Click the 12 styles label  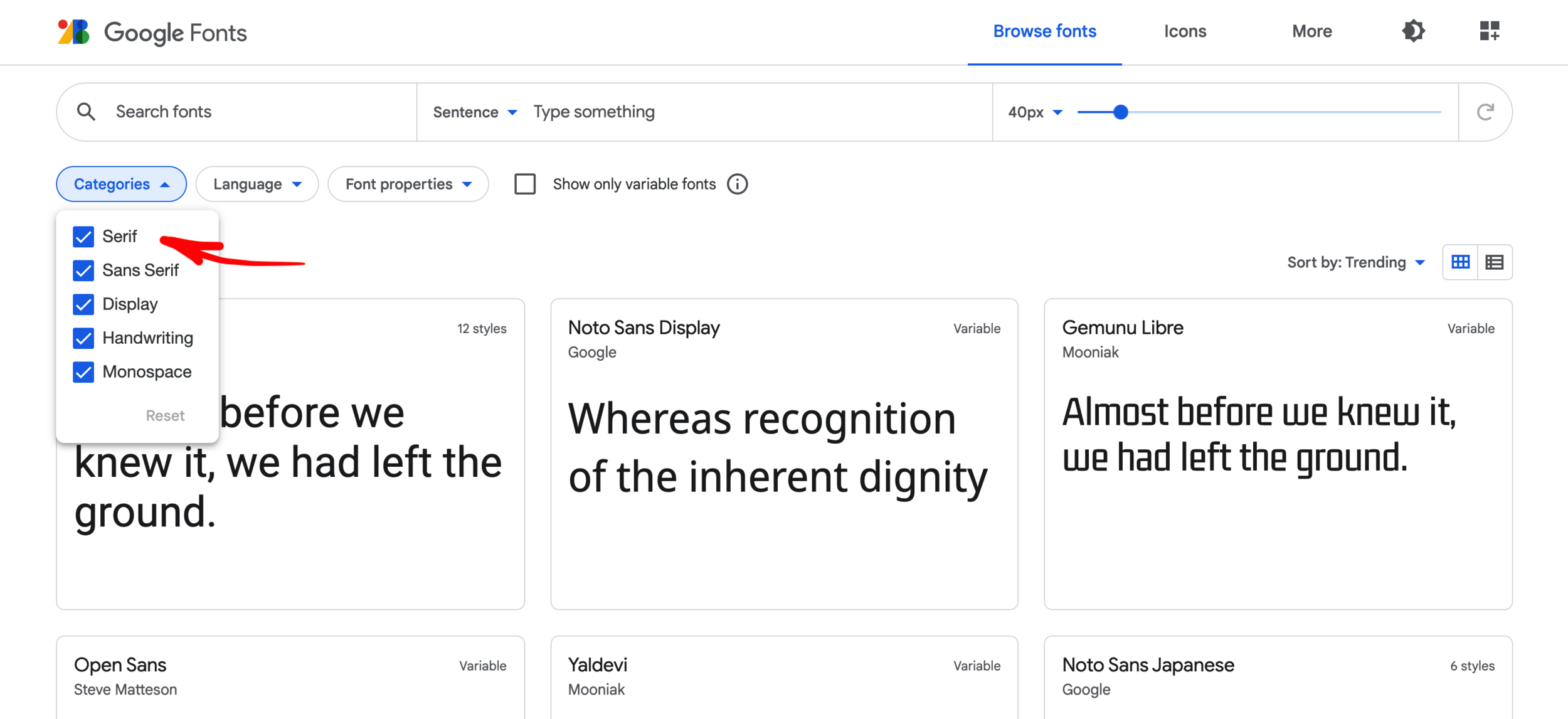pos(482,329)
